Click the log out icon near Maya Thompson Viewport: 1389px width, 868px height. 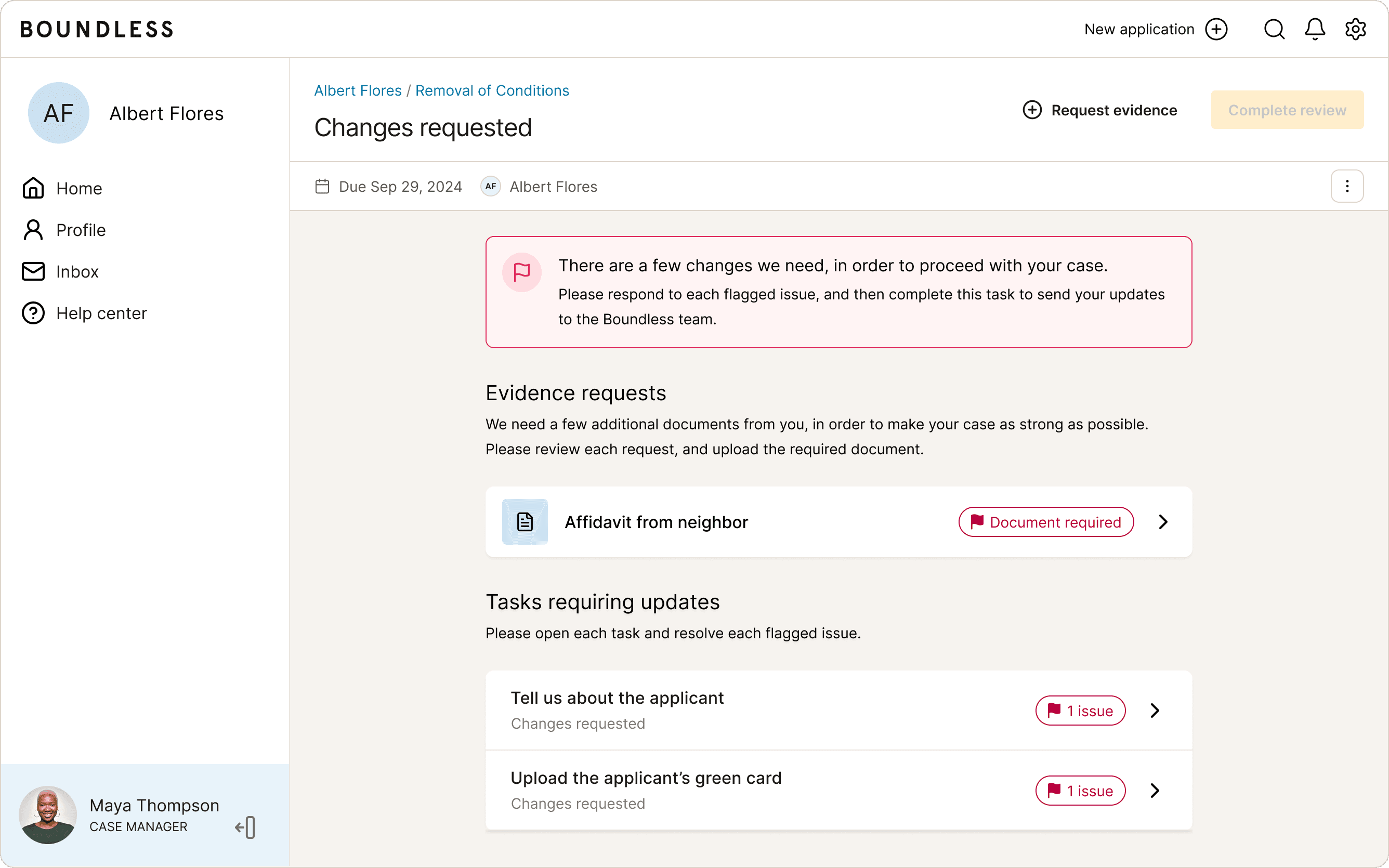click(246, 827)
